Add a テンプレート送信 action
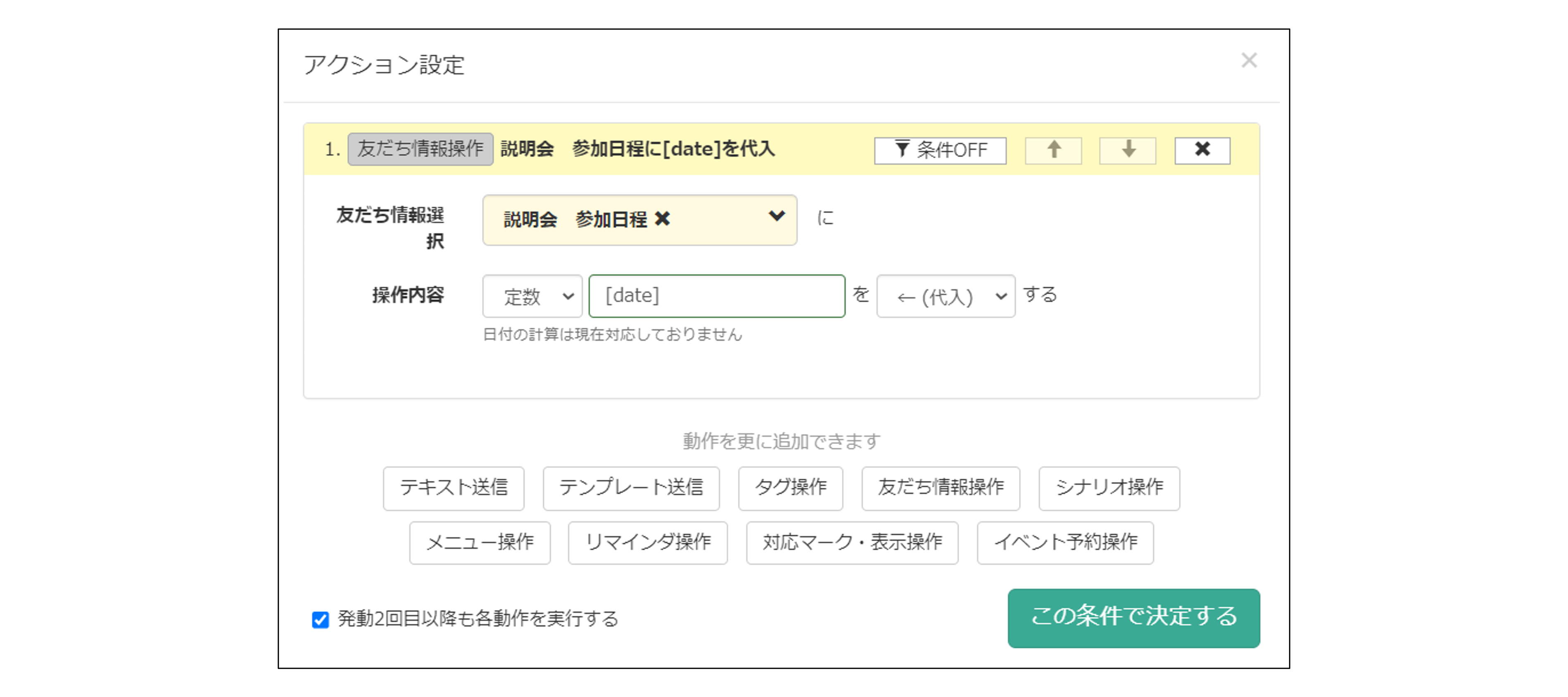This screenshot has height=697, width=1568. (630, 488)
